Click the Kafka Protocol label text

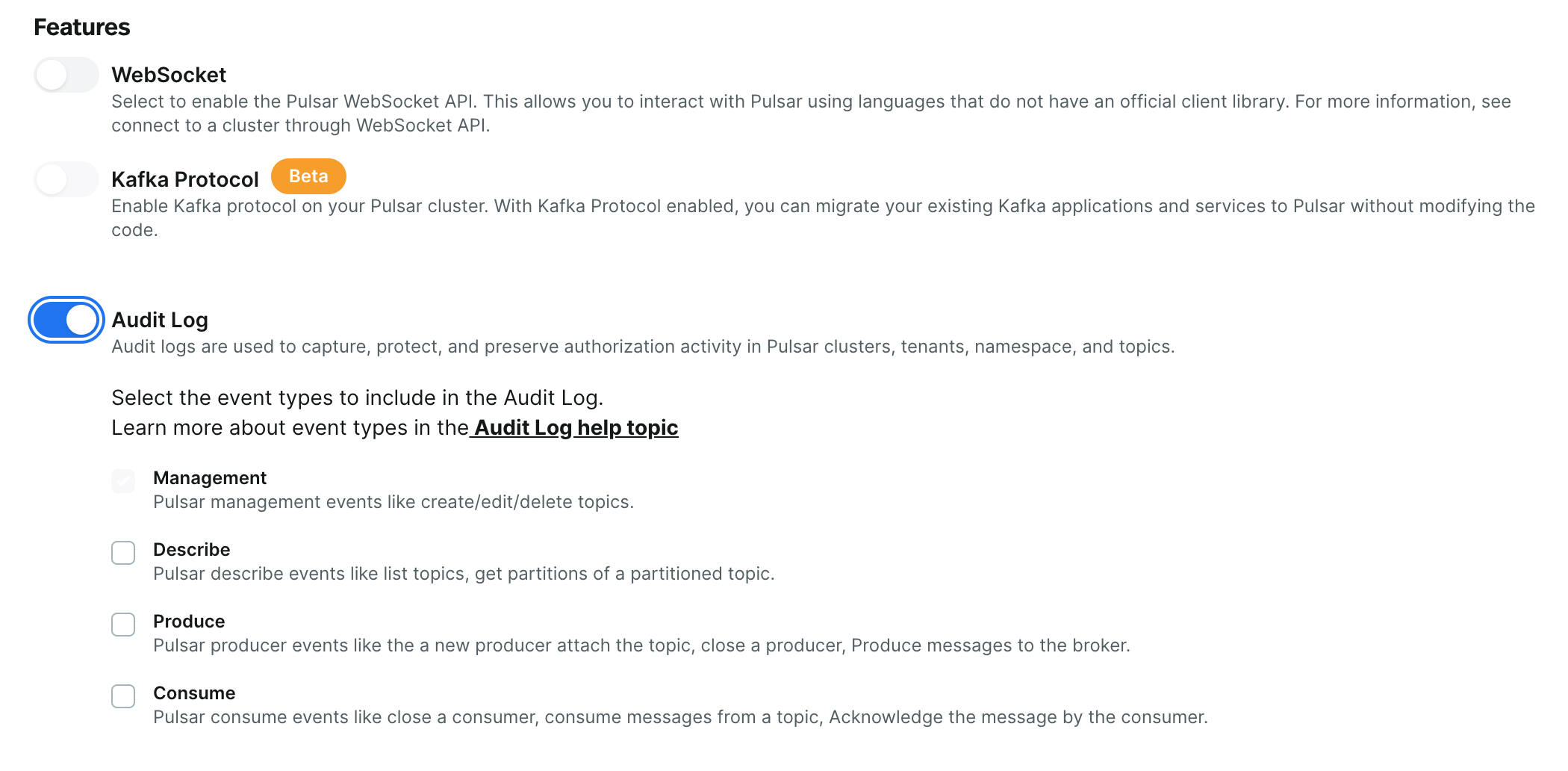(x=185, y=179)
